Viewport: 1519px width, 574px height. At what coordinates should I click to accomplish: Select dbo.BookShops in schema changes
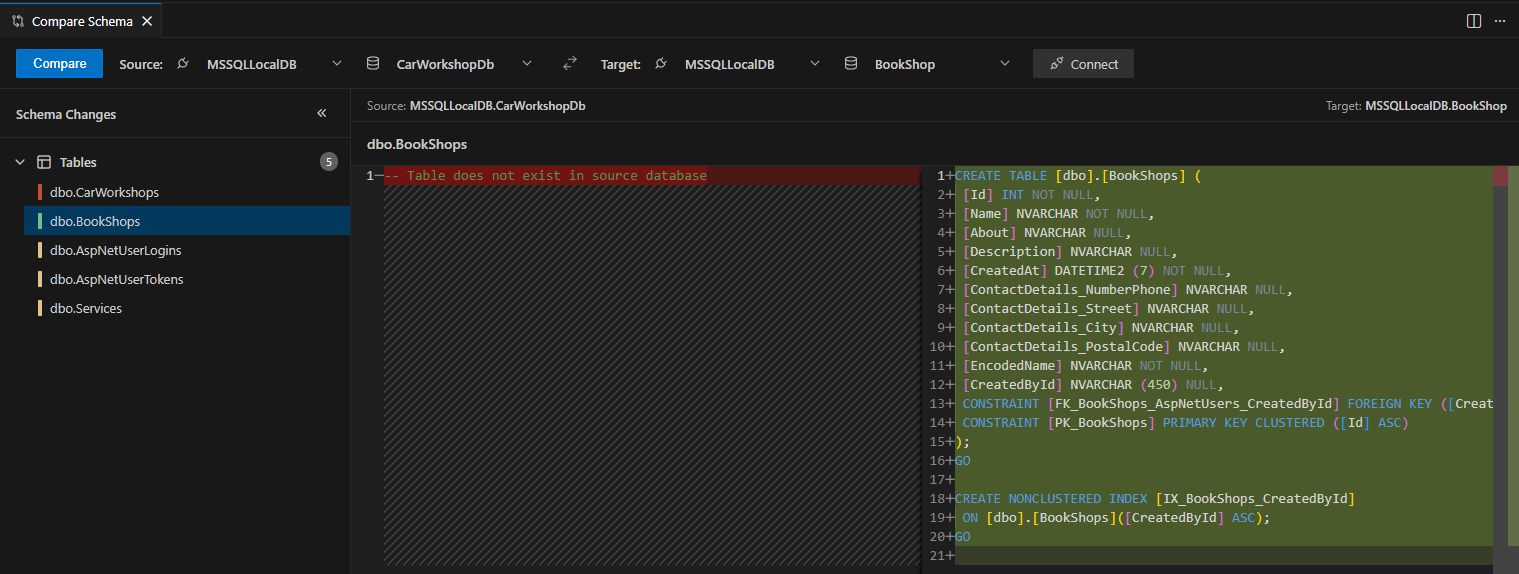[187, 221]
